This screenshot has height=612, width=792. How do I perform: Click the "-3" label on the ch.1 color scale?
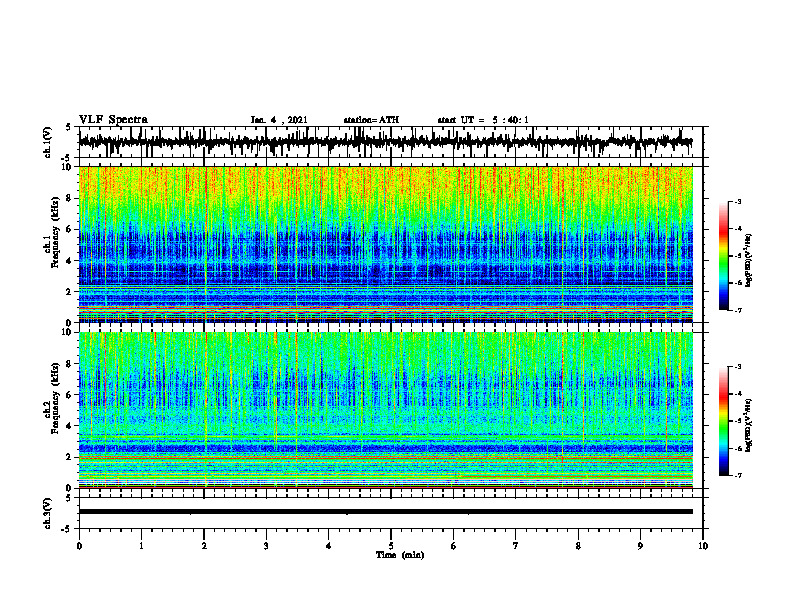pos(738,201)
